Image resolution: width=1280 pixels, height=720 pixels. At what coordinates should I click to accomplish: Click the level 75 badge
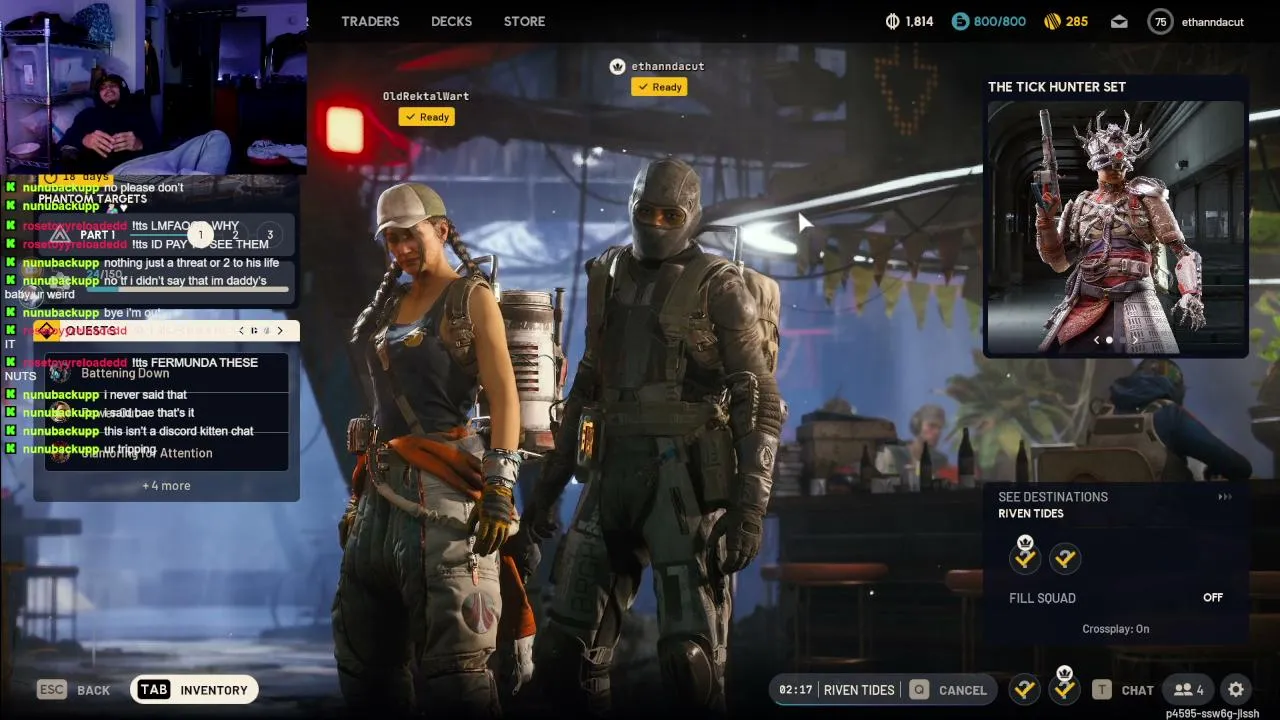(x=1160, y=22)
